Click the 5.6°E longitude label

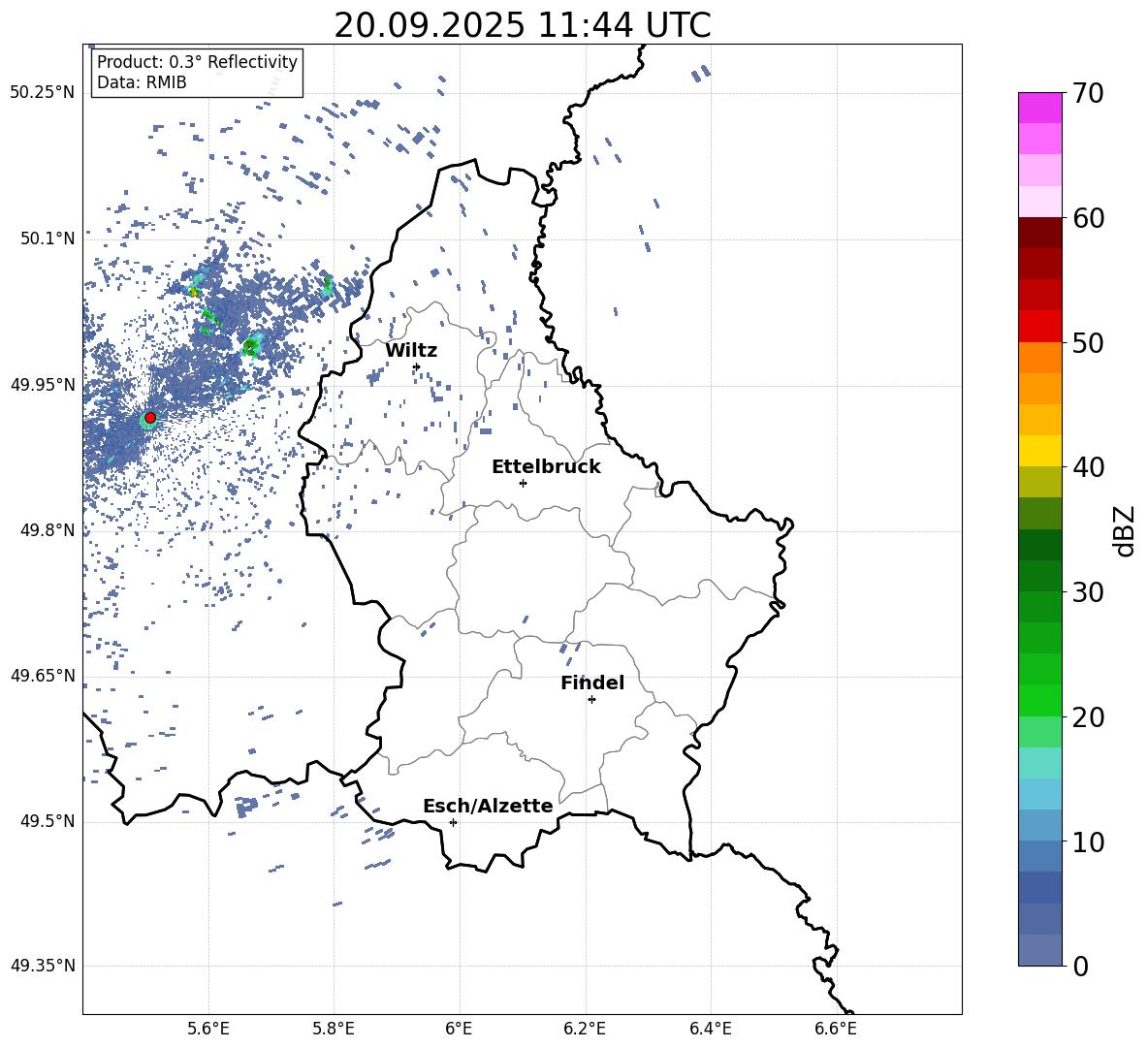(x=207, y=1029)
